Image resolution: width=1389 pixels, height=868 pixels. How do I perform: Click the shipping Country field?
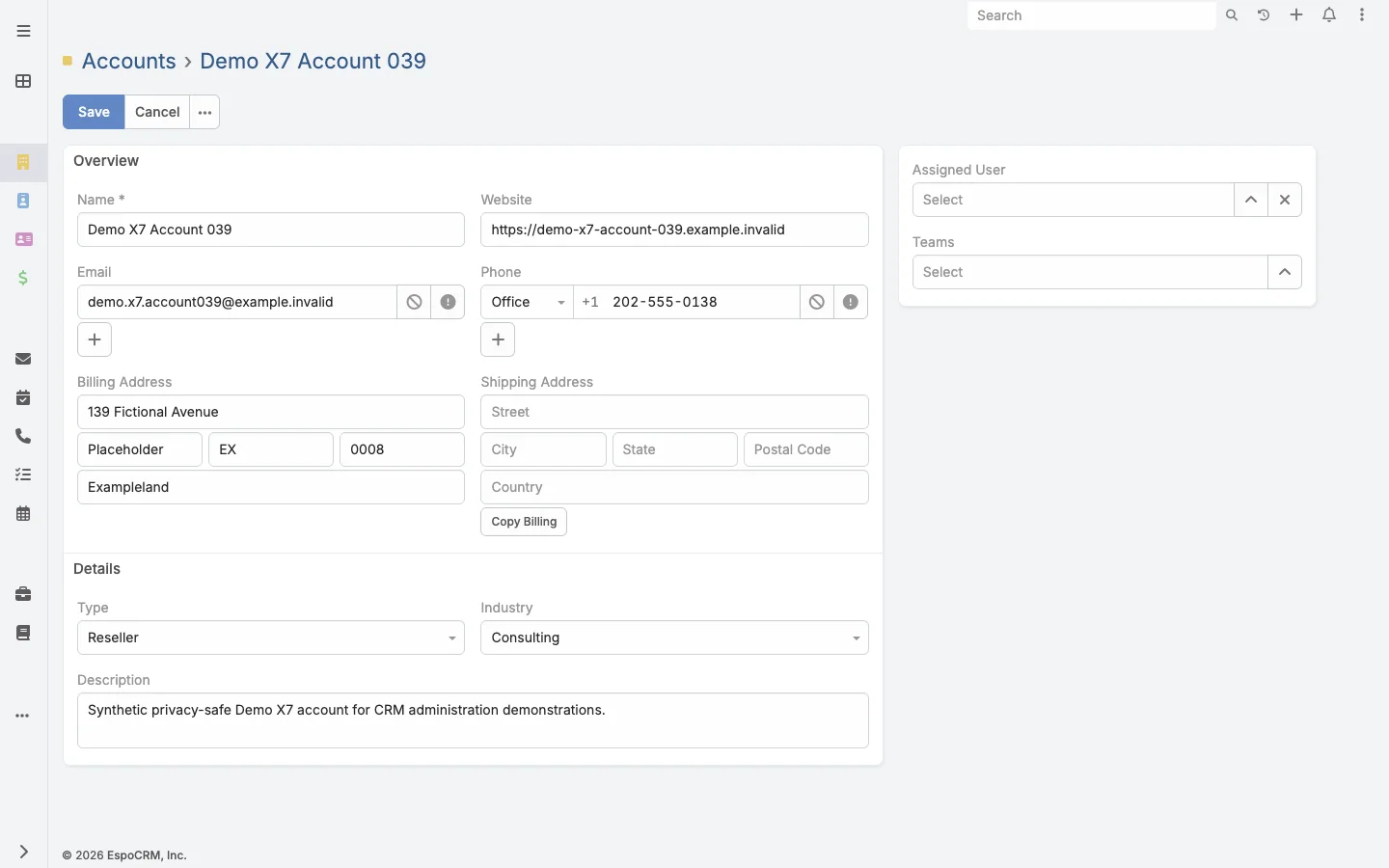pos(674,487)
